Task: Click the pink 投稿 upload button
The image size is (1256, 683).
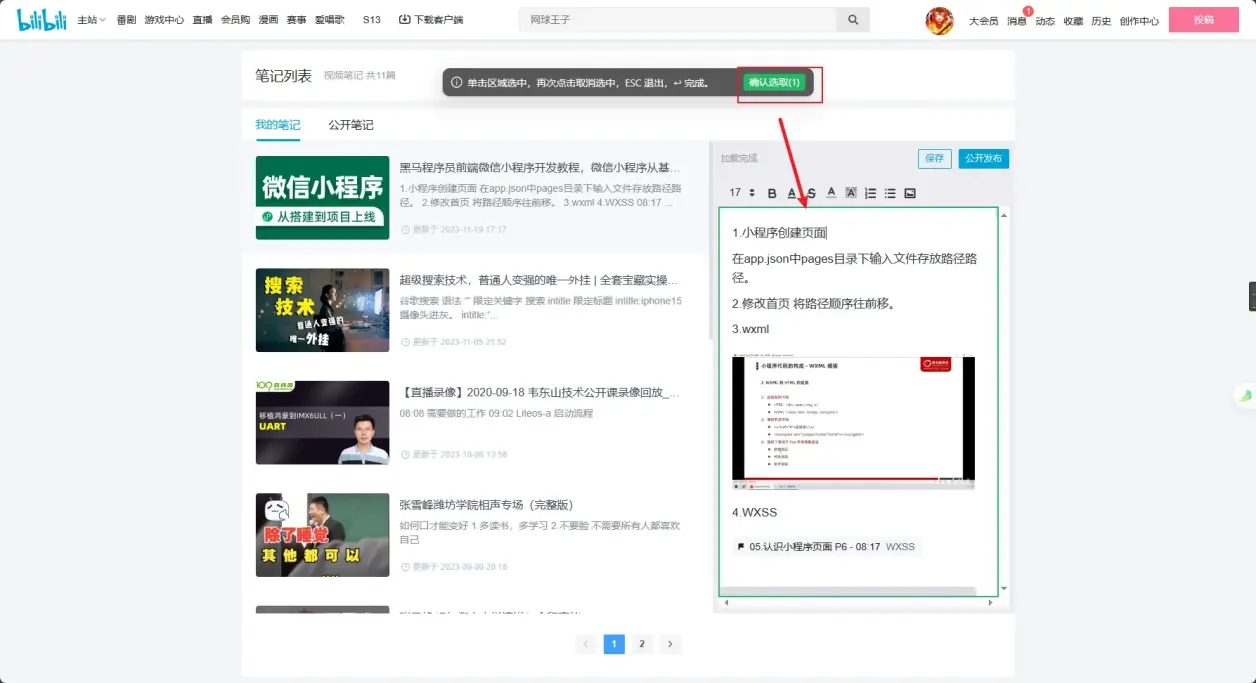Action: point(1203,20)
